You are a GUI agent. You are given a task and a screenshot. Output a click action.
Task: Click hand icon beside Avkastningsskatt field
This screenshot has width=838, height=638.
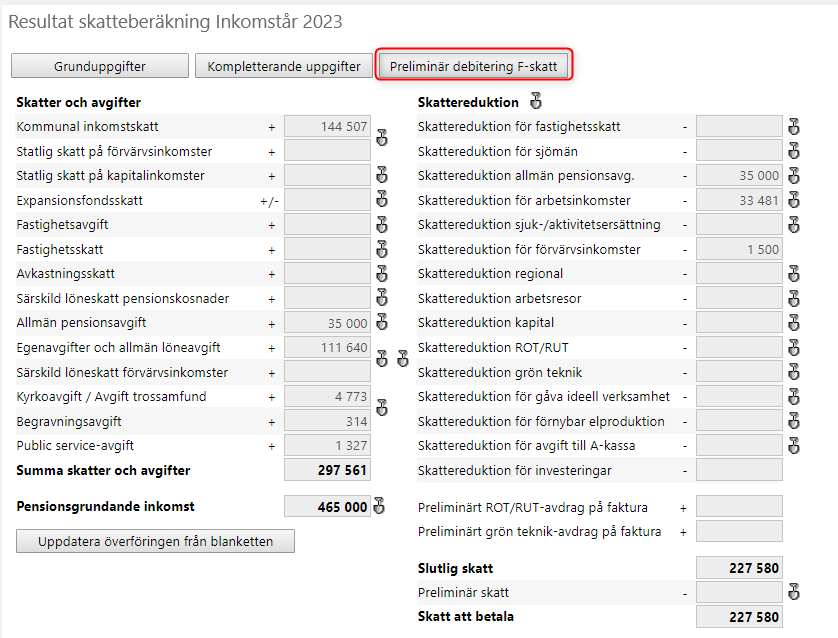point(382,274)
